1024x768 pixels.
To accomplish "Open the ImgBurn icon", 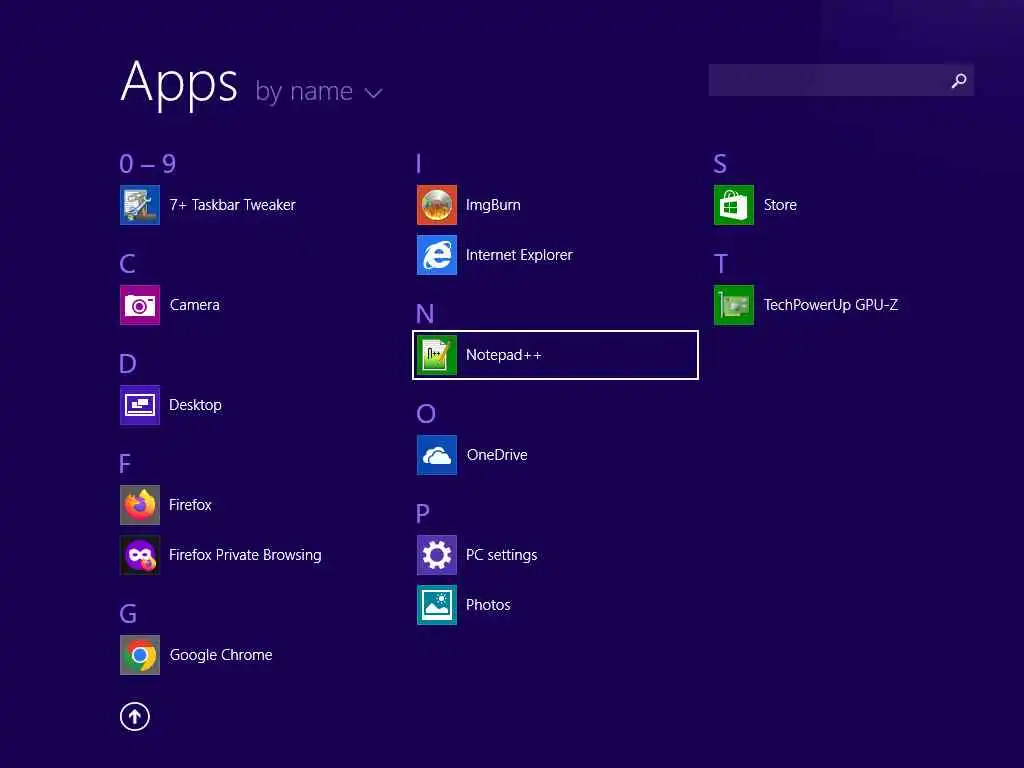I will coord(437,205).
